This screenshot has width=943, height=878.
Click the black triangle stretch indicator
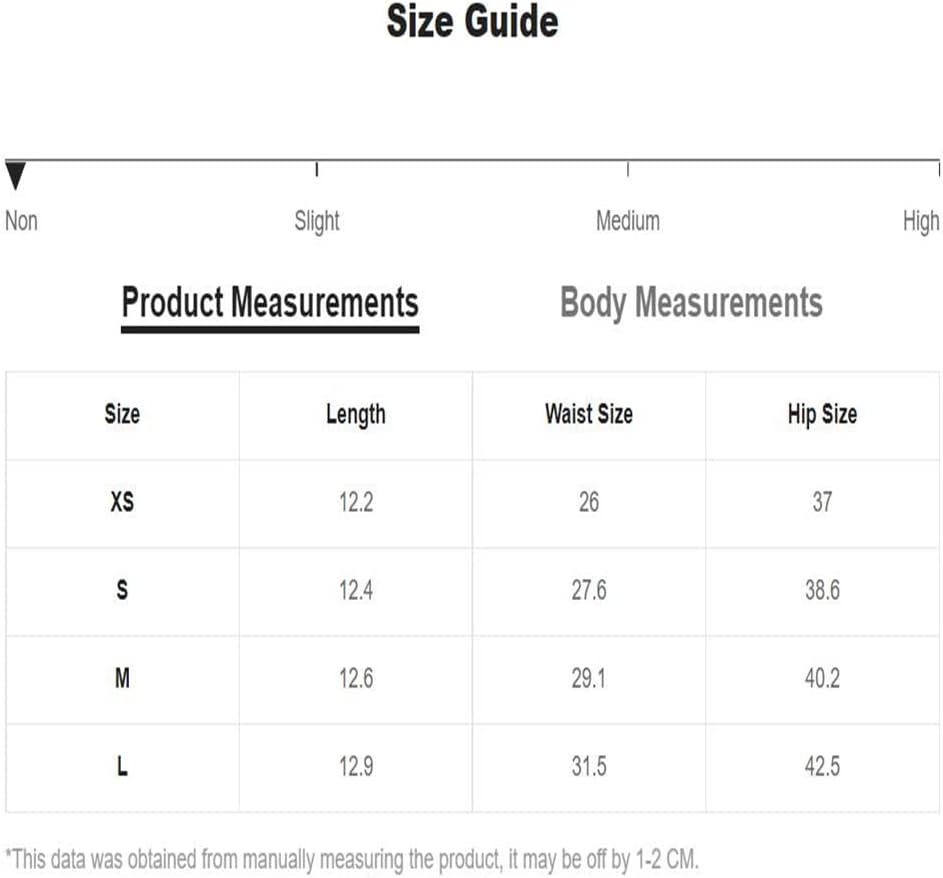pyautogui.click(x=15, y=176)
